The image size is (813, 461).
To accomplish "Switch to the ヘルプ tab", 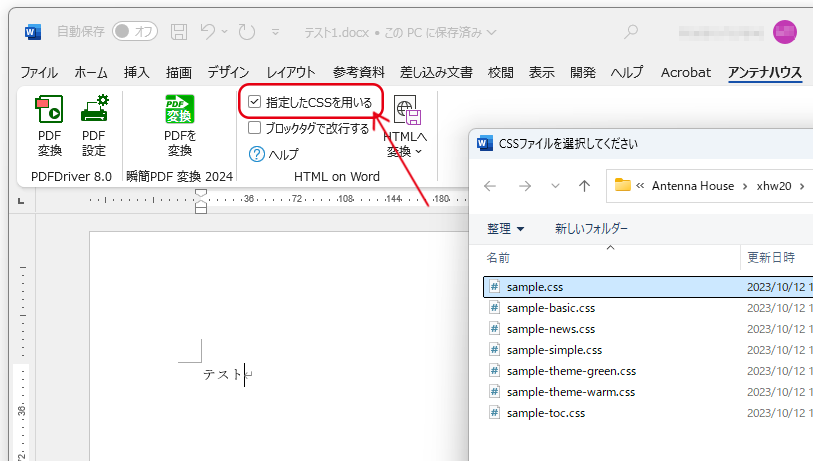I will tap(627, 73).
